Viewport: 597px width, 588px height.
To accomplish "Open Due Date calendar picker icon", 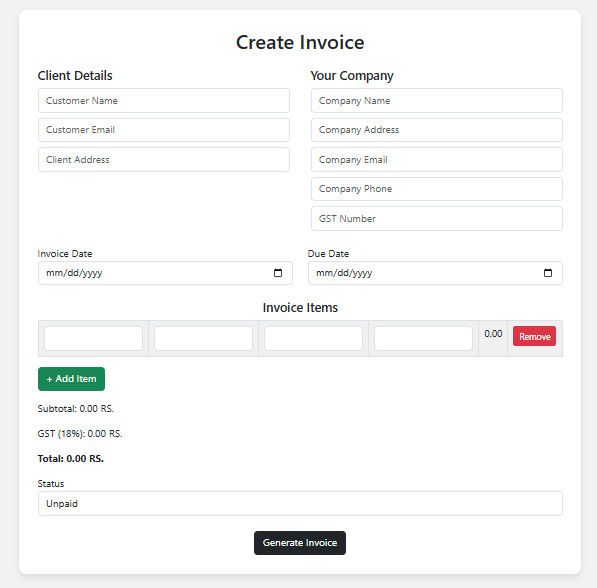I will (x=548, y=273).
